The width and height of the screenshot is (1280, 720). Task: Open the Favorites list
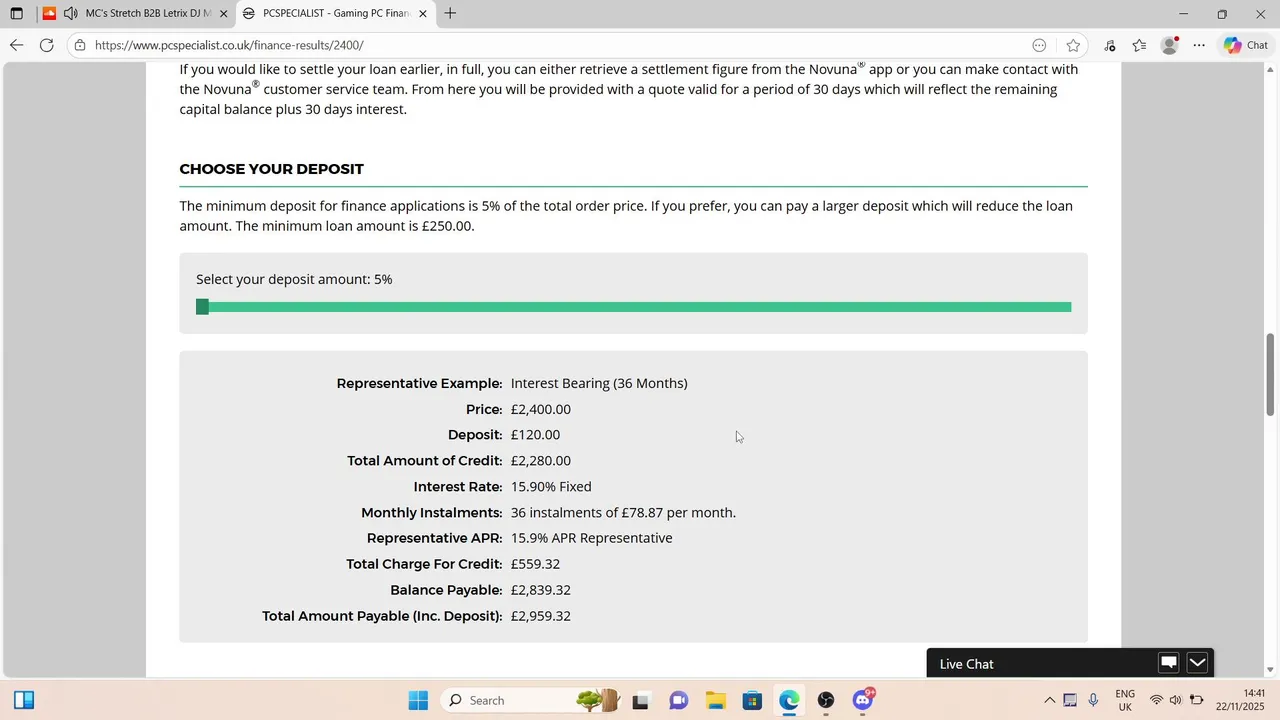pyautogui.click(x=1140, y=45)
